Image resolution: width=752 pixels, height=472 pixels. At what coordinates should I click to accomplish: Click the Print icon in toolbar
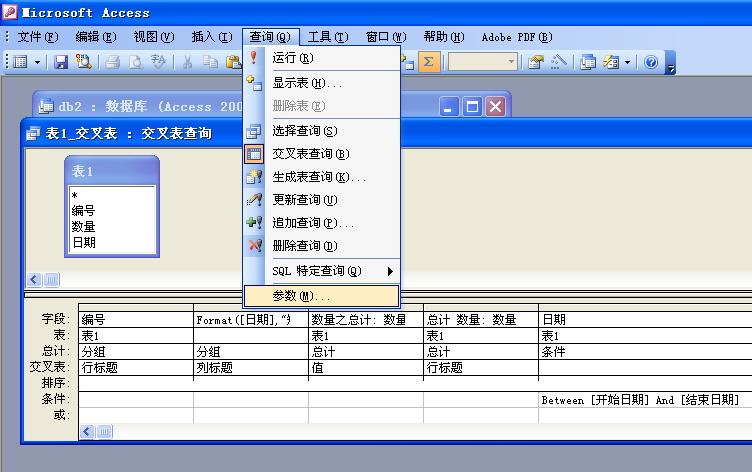(113, 62)
